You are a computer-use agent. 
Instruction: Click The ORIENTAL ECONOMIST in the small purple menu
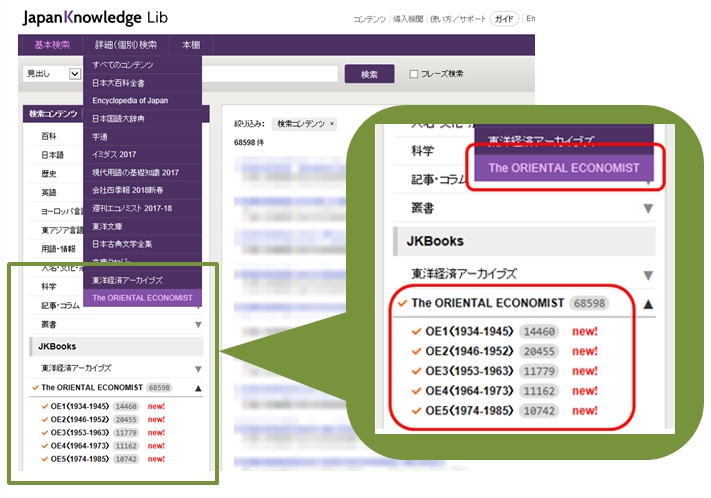point(142,298)
